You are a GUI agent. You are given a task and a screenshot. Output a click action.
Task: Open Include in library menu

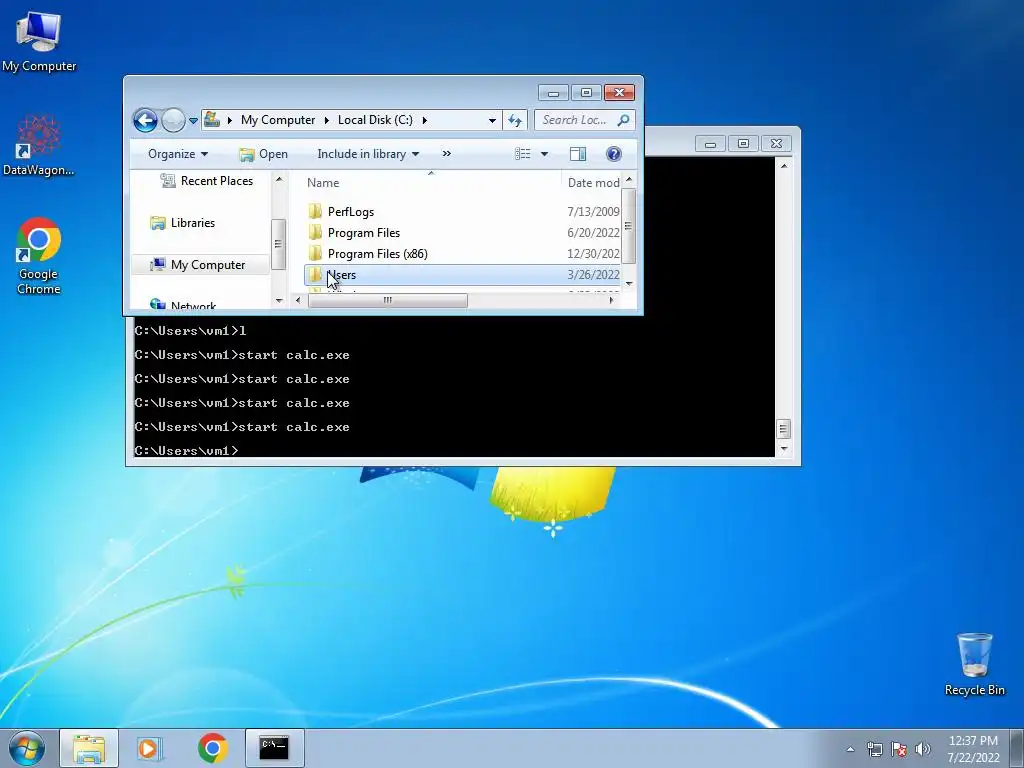coord(368,154)
